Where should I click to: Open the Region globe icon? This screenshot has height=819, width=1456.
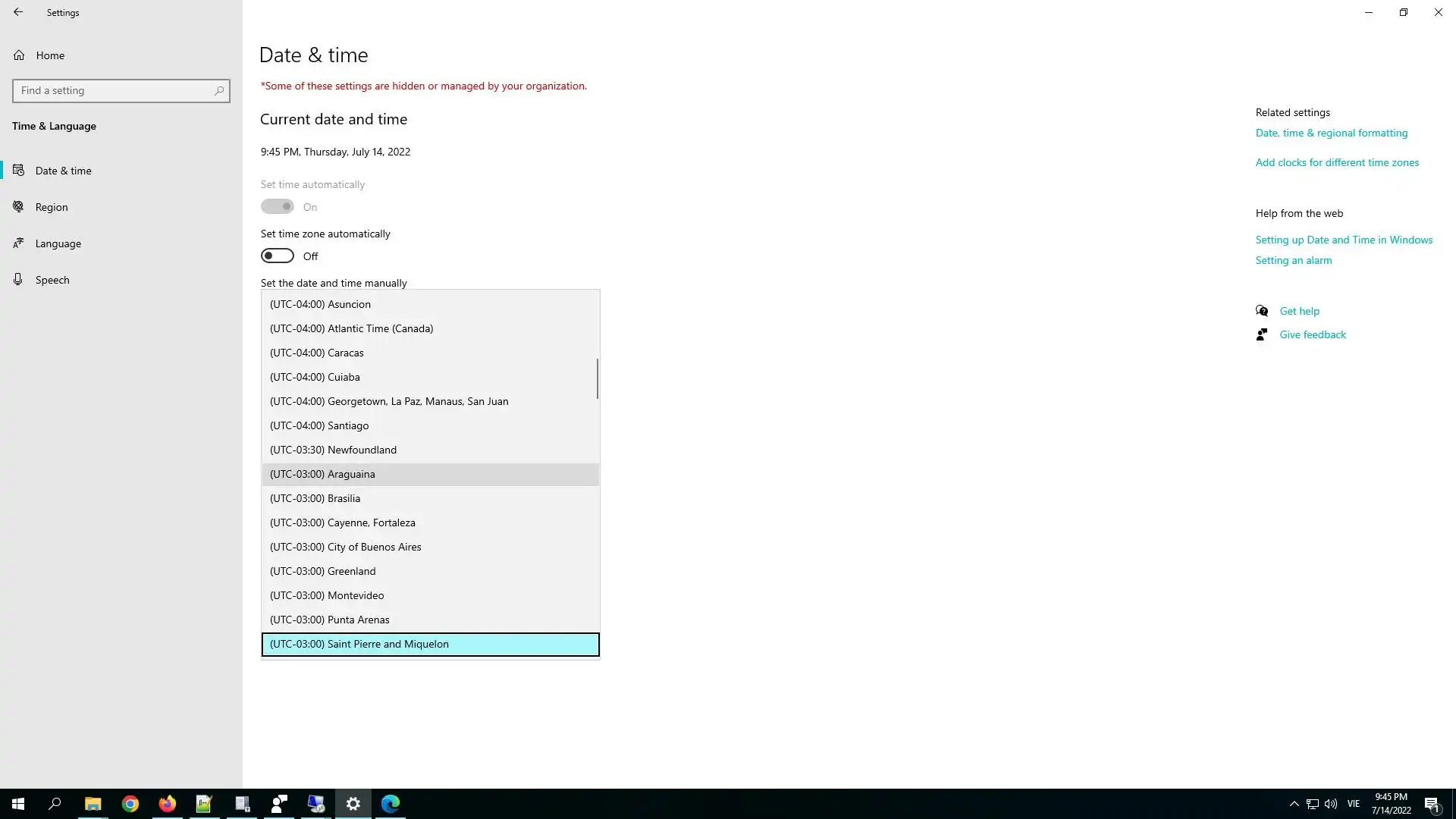(18, 207)
